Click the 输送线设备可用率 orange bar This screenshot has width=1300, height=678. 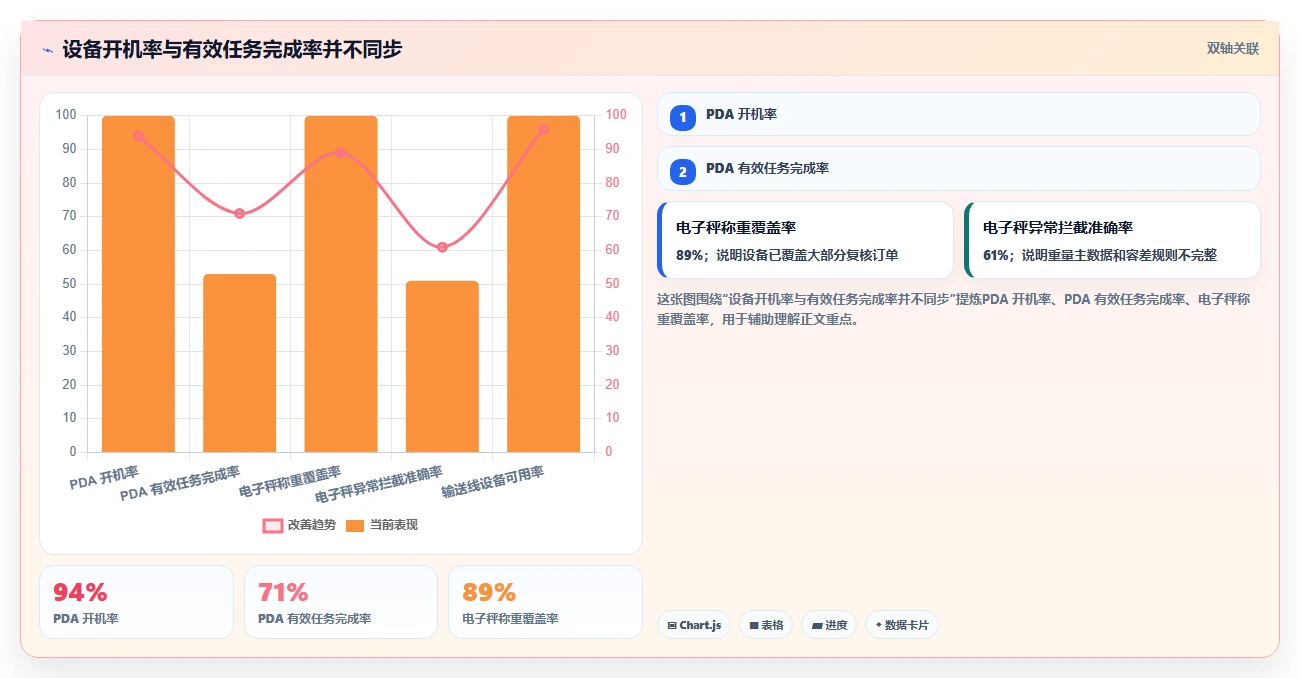[x=543, y=284]
